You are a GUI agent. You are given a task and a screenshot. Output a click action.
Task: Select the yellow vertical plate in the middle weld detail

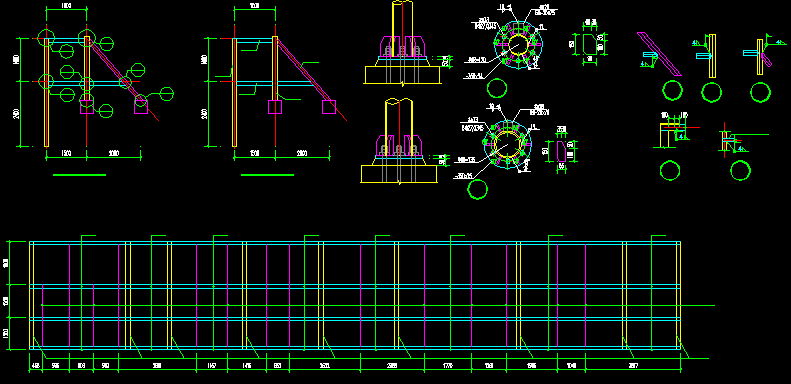[712, 56]
